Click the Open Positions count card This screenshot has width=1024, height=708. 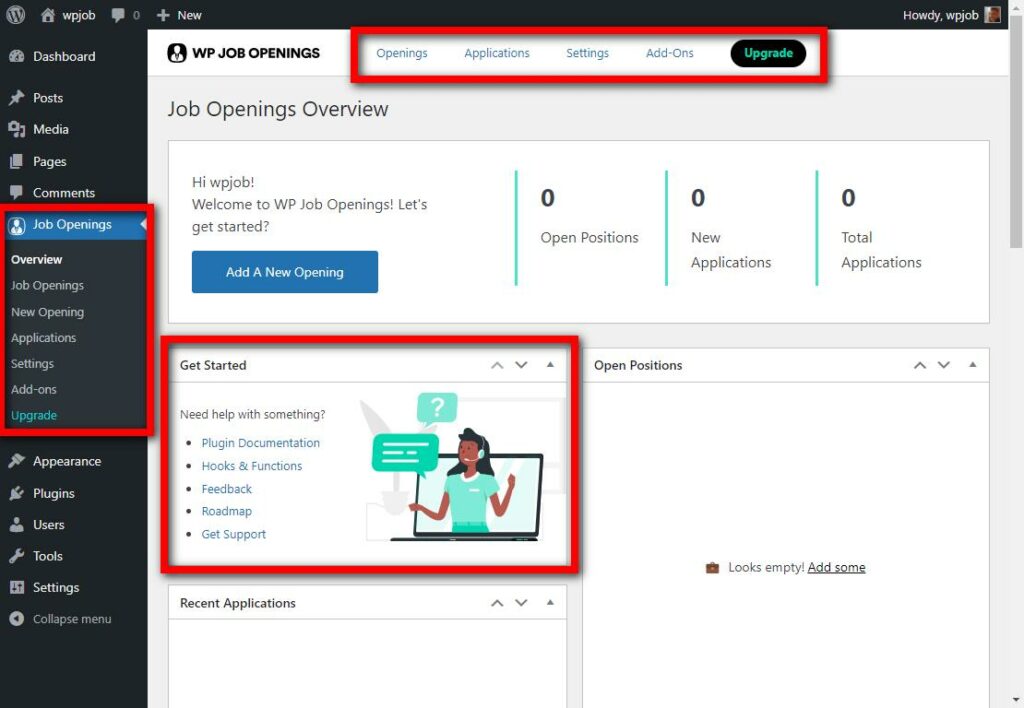tap(590, 228)
